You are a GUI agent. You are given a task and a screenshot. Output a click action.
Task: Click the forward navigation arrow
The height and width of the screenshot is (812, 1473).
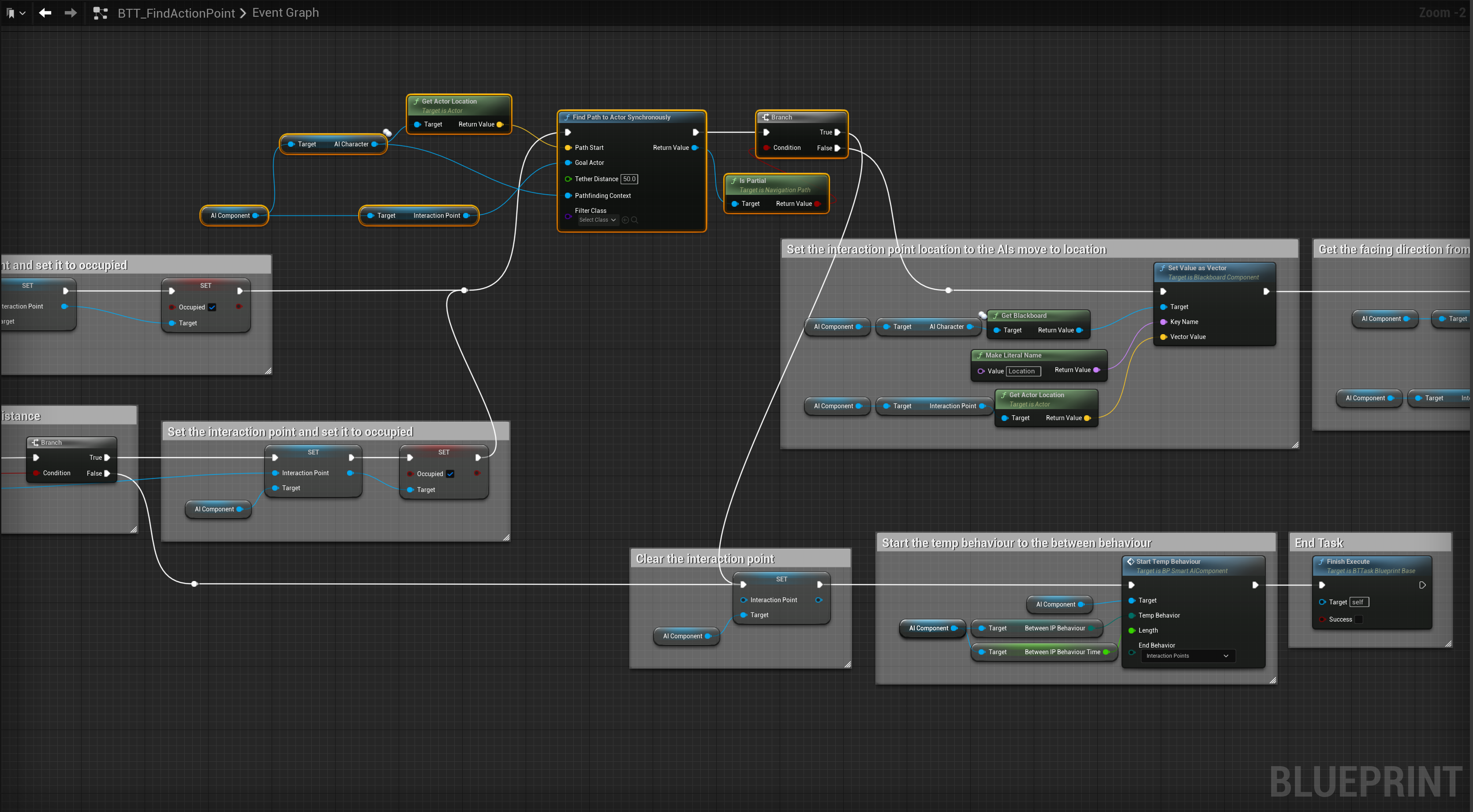click(70, 13)
